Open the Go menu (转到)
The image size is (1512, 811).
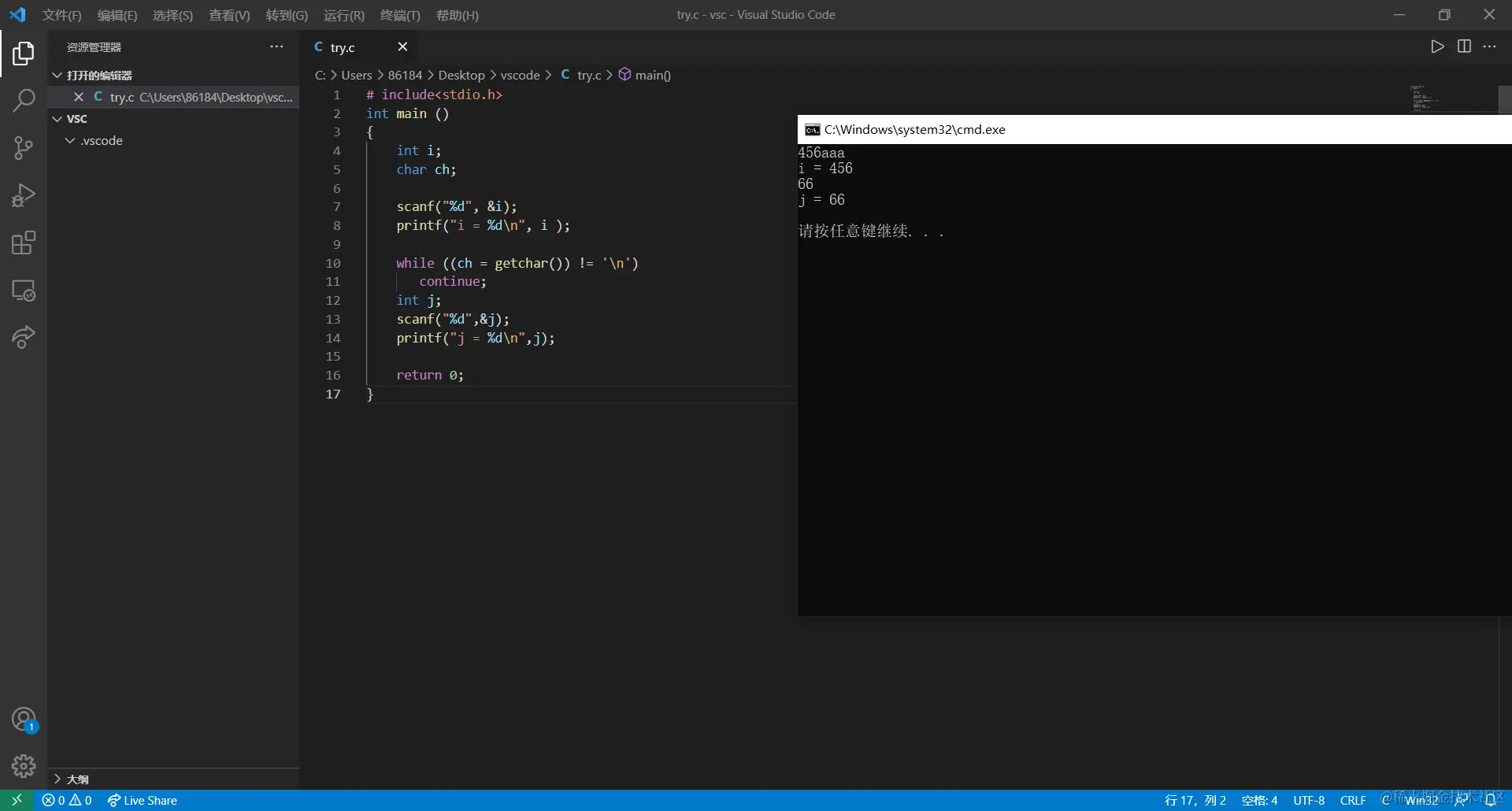[x=287, y=15]
